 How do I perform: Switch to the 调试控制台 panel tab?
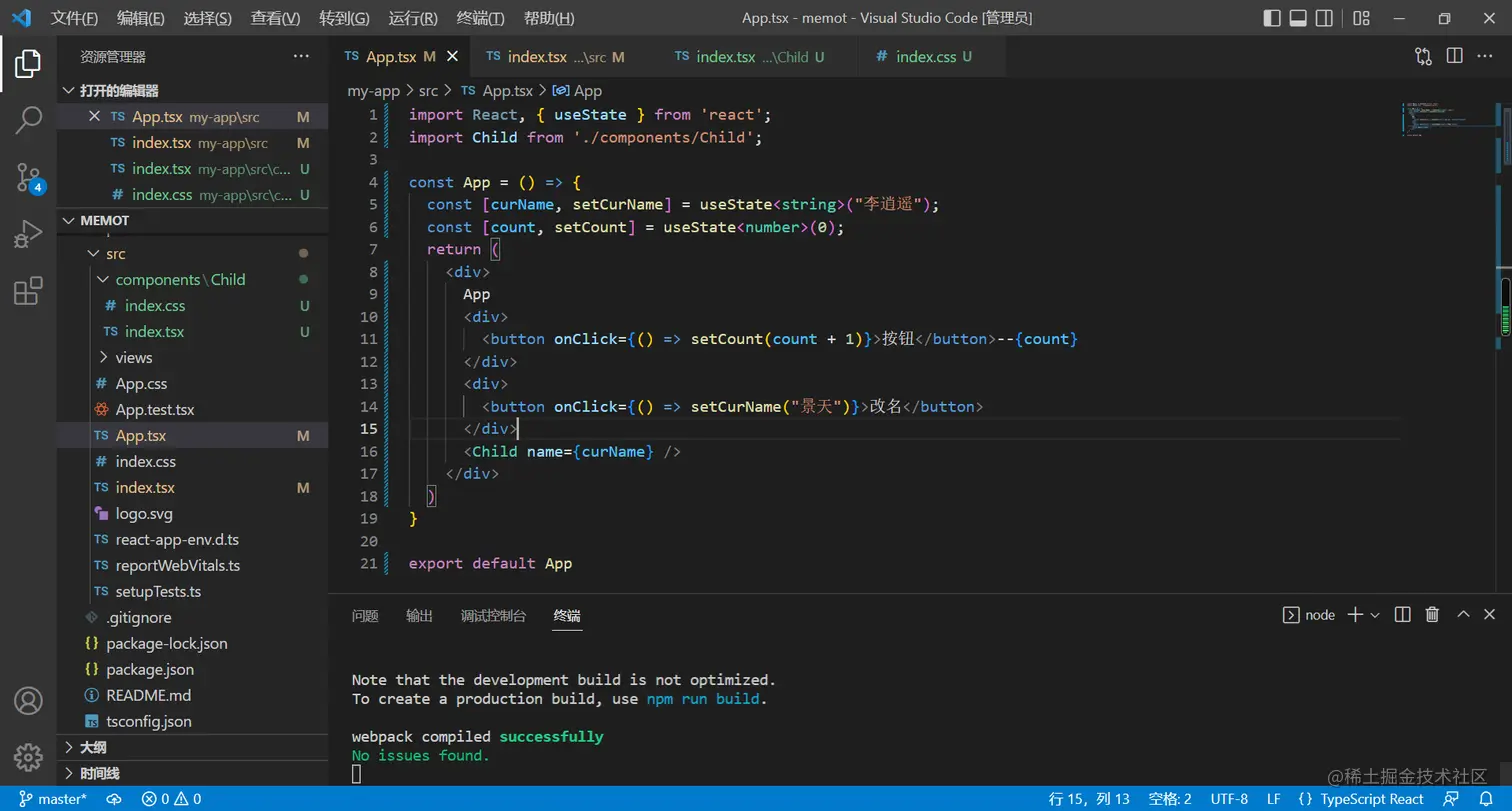493,615
